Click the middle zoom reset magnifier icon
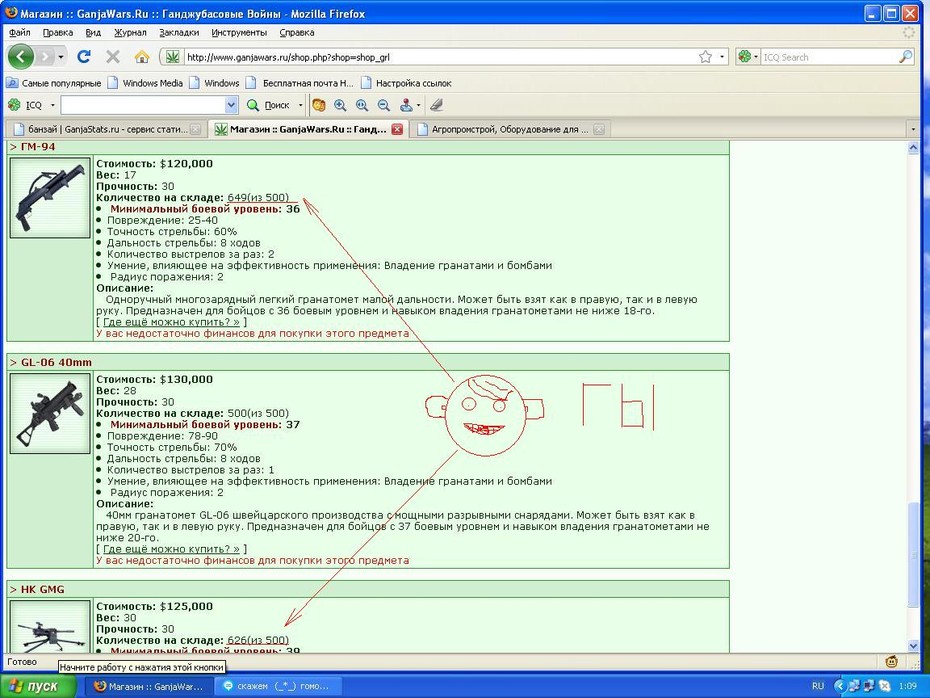 pyautogui.click(x=362, y=105)
